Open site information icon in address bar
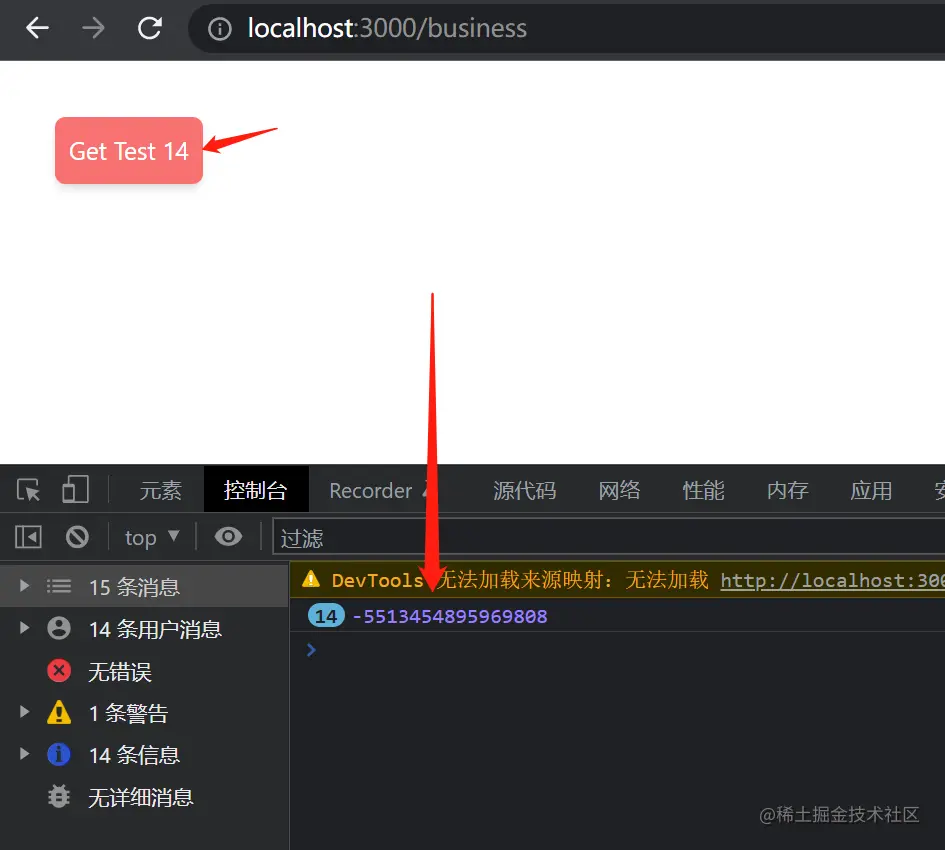 [x=219, y=28]
